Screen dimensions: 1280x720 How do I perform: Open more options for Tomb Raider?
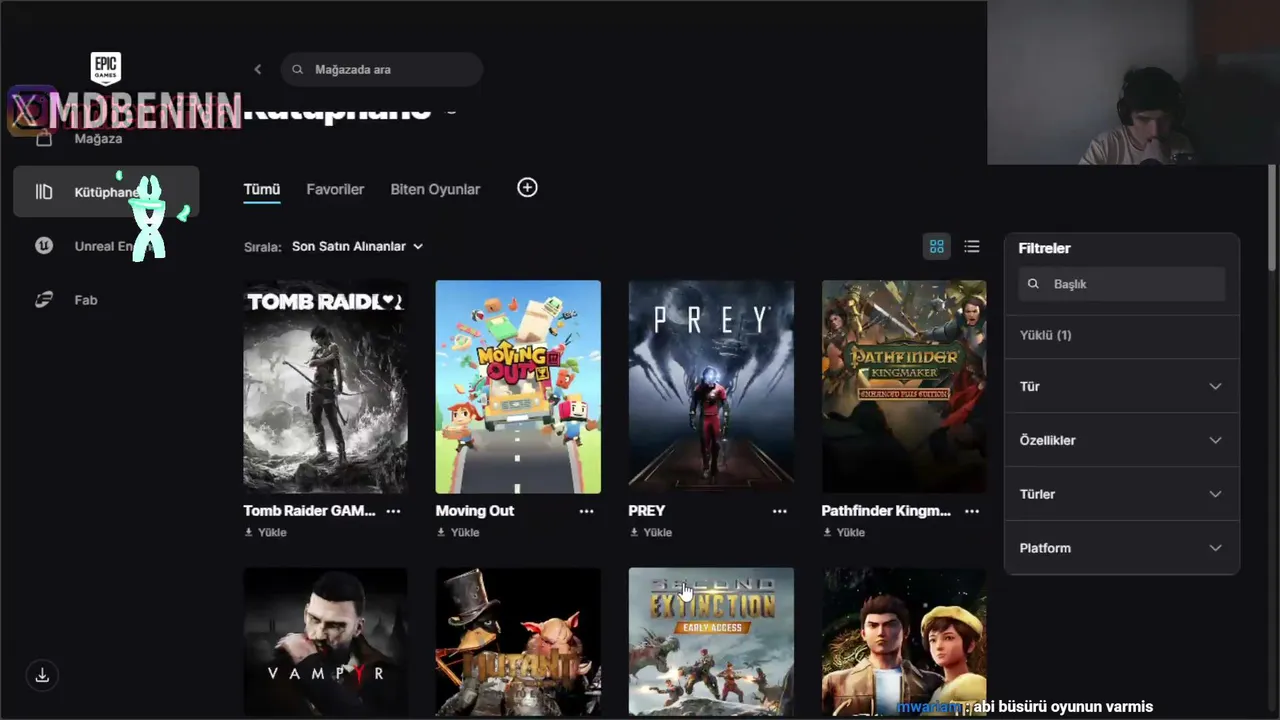(x=394, y=511)
